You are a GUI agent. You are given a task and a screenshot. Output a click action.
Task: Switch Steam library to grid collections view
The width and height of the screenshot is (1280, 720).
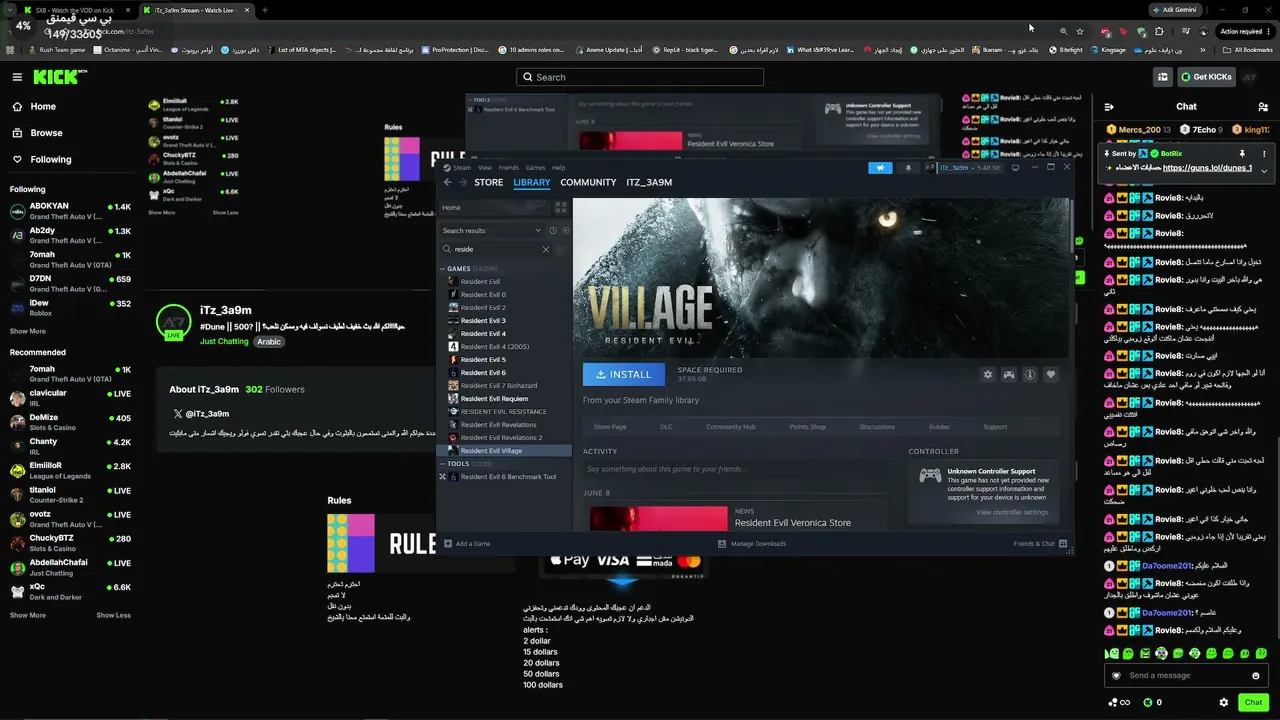point(561,207)
